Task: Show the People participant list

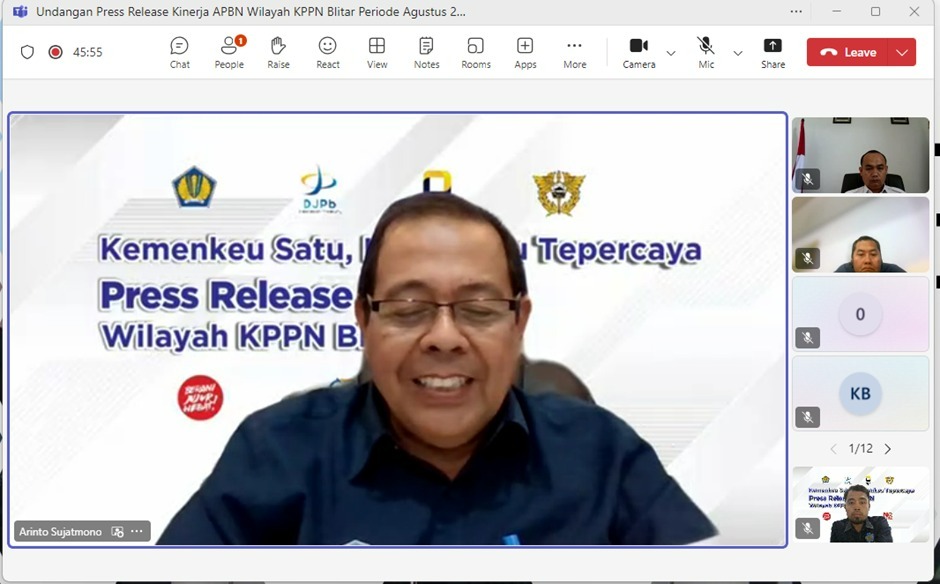Action: click(229, 52)
